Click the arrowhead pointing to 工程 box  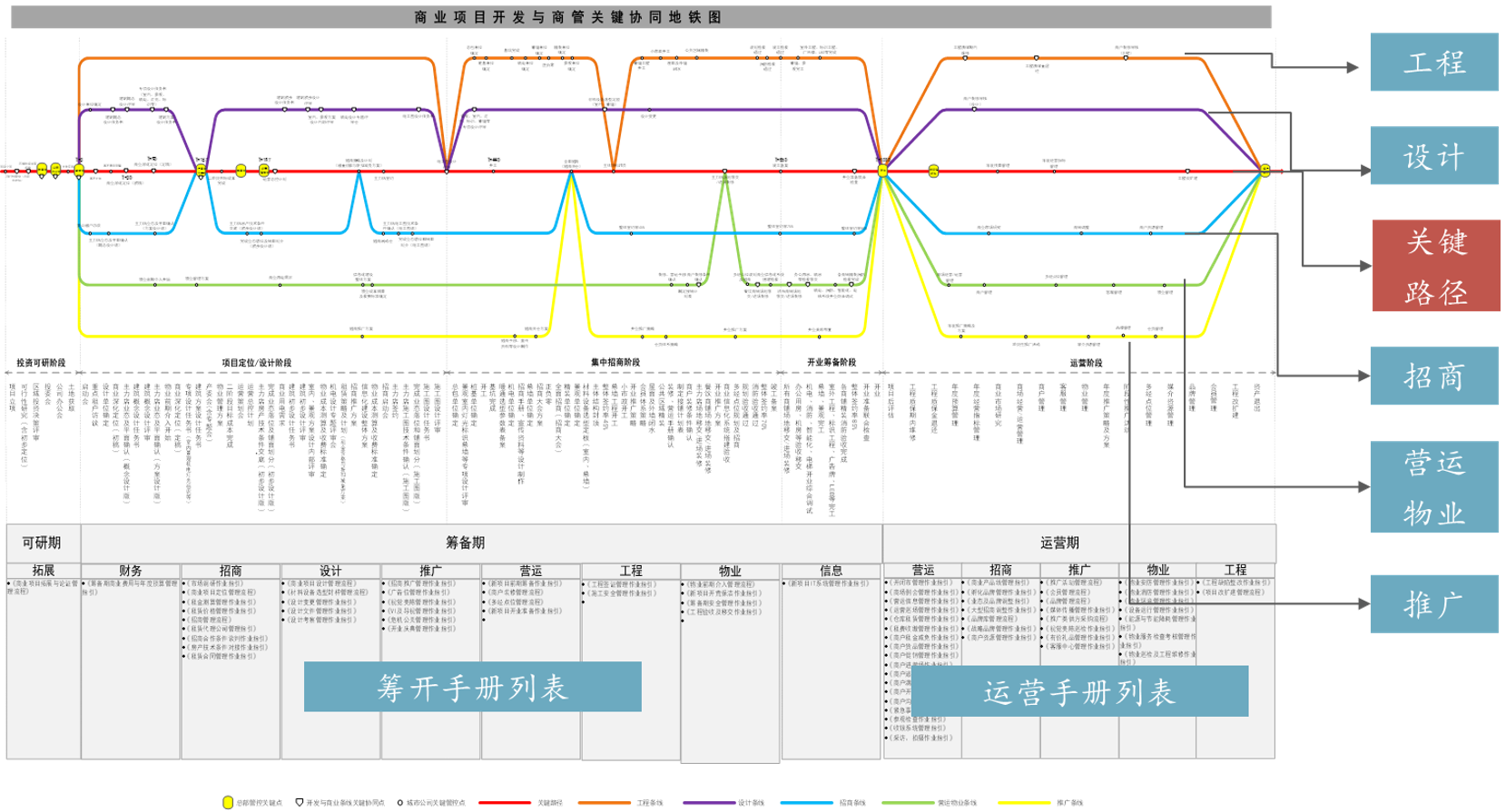1353,67
